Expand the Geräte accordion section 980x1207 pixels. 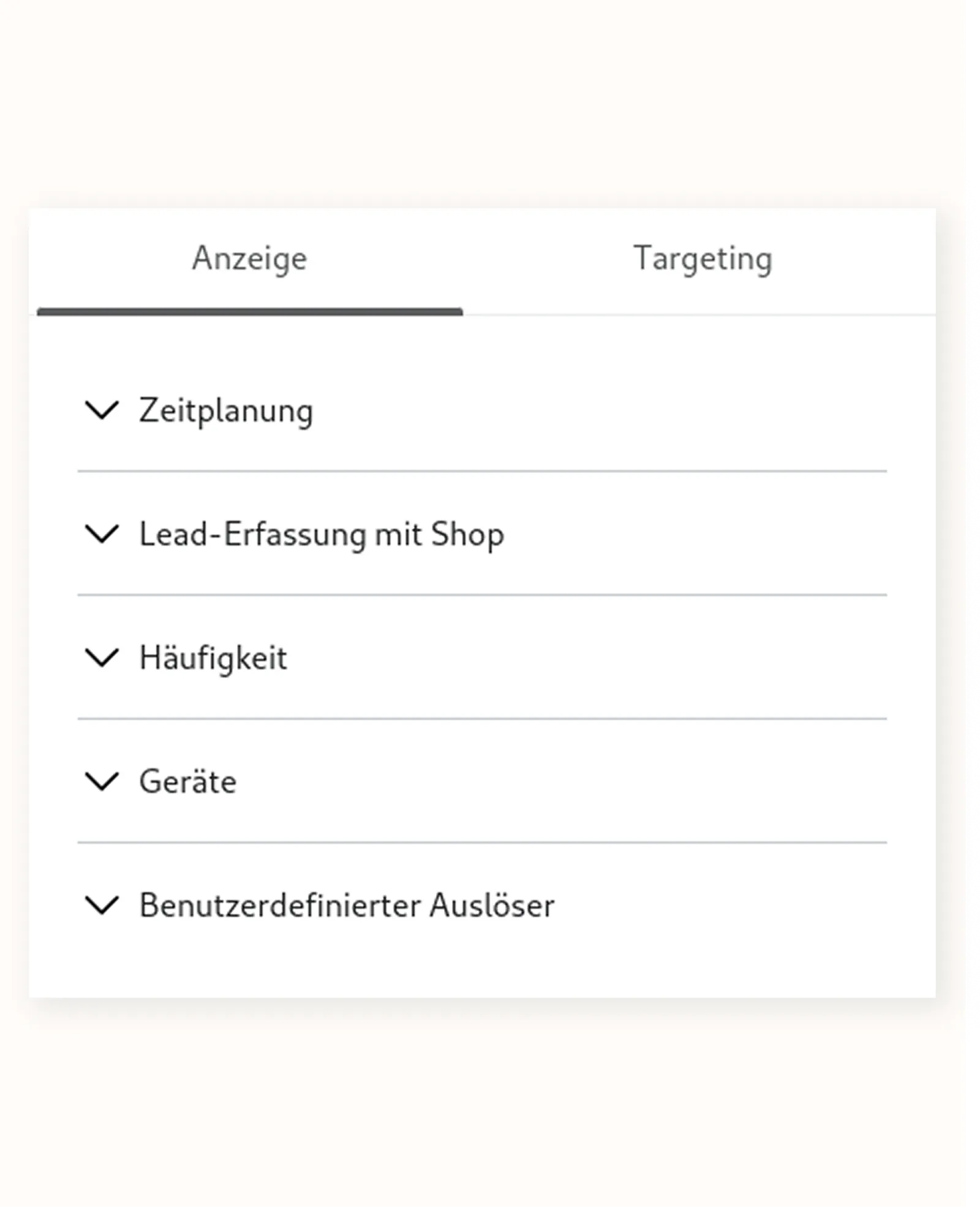tap(187, 782)
